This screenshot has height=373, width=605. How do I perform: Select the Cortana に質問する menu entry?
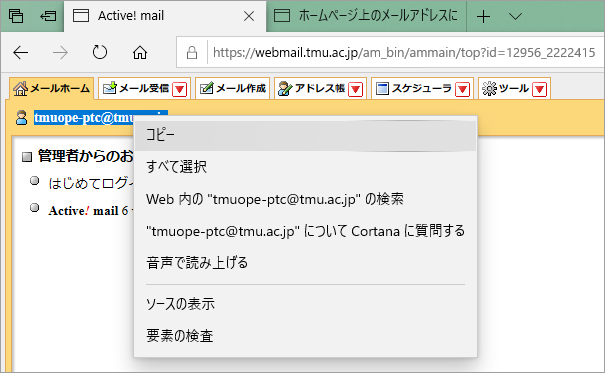pos(306,231)
